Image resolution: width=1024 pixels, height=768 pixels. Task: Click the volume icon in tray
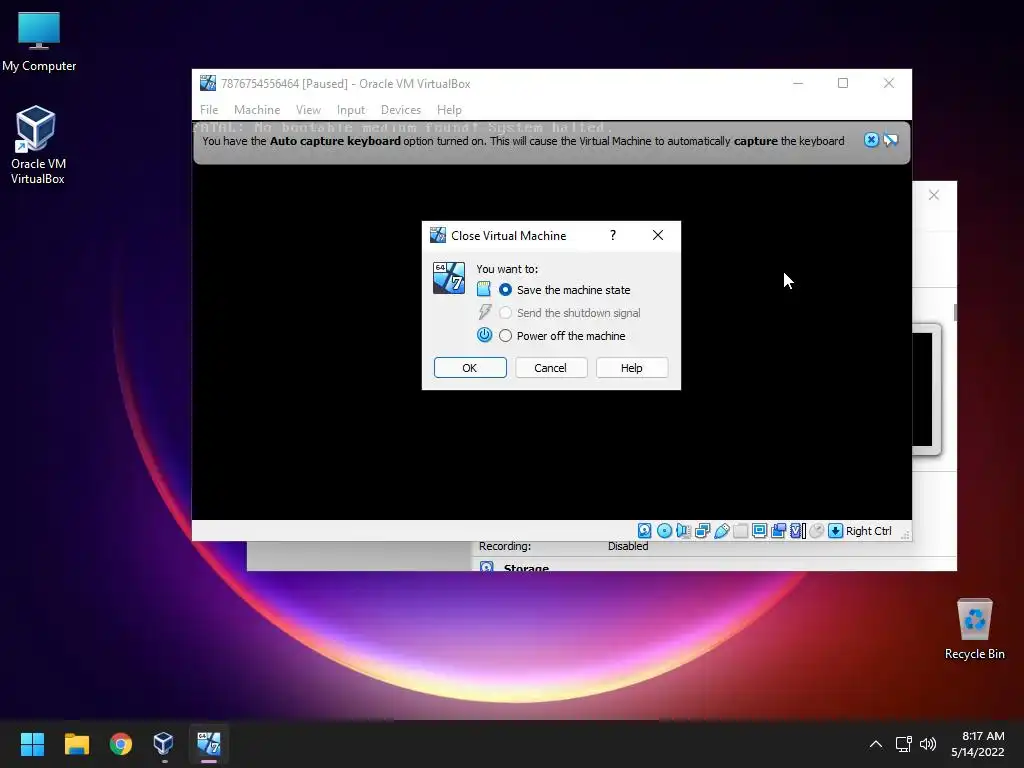click(x=927, y=744)
